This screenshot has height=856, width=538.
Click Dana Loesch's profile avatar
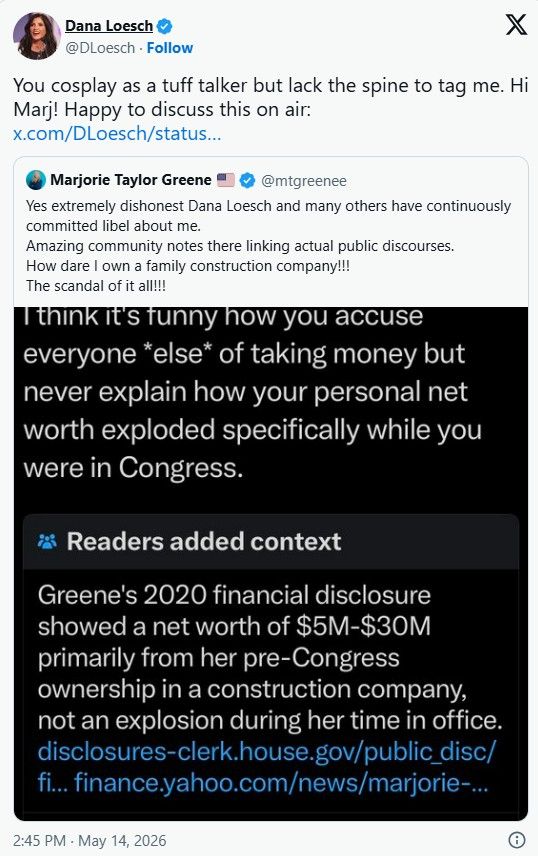(36, 35)
